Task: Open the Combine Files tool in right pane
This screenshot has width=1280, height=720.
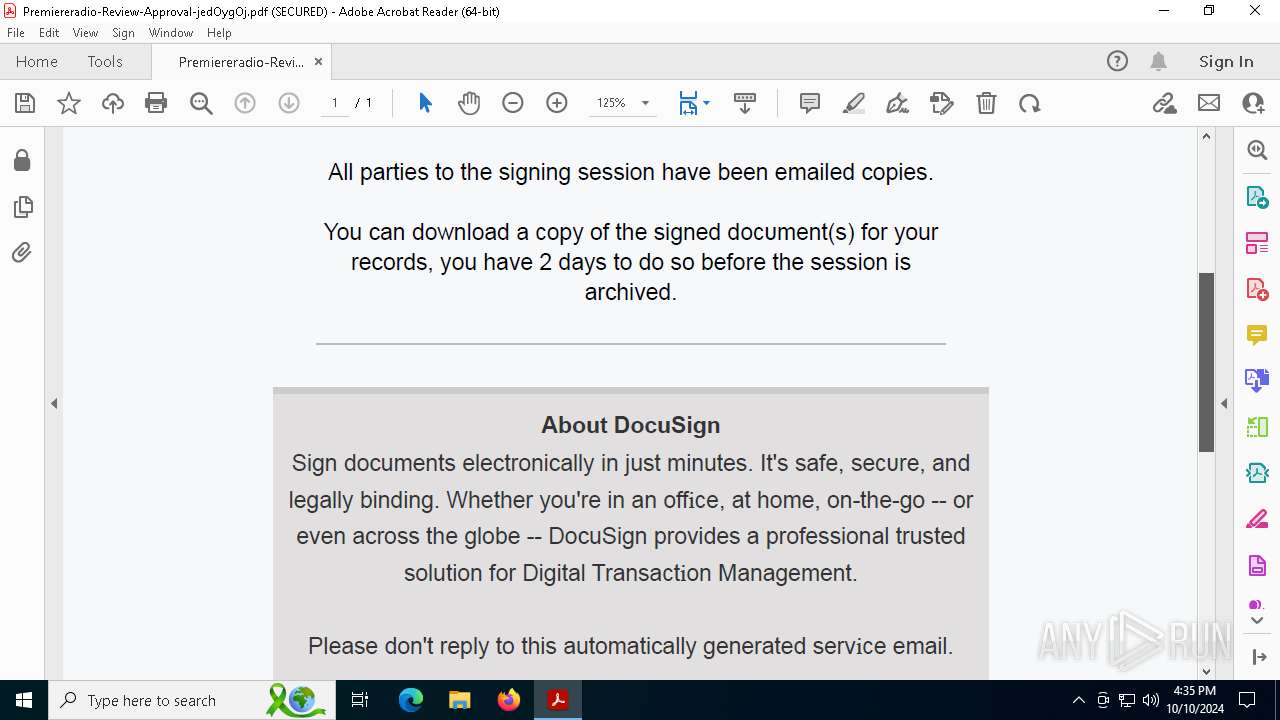Action: (1257, 380)
